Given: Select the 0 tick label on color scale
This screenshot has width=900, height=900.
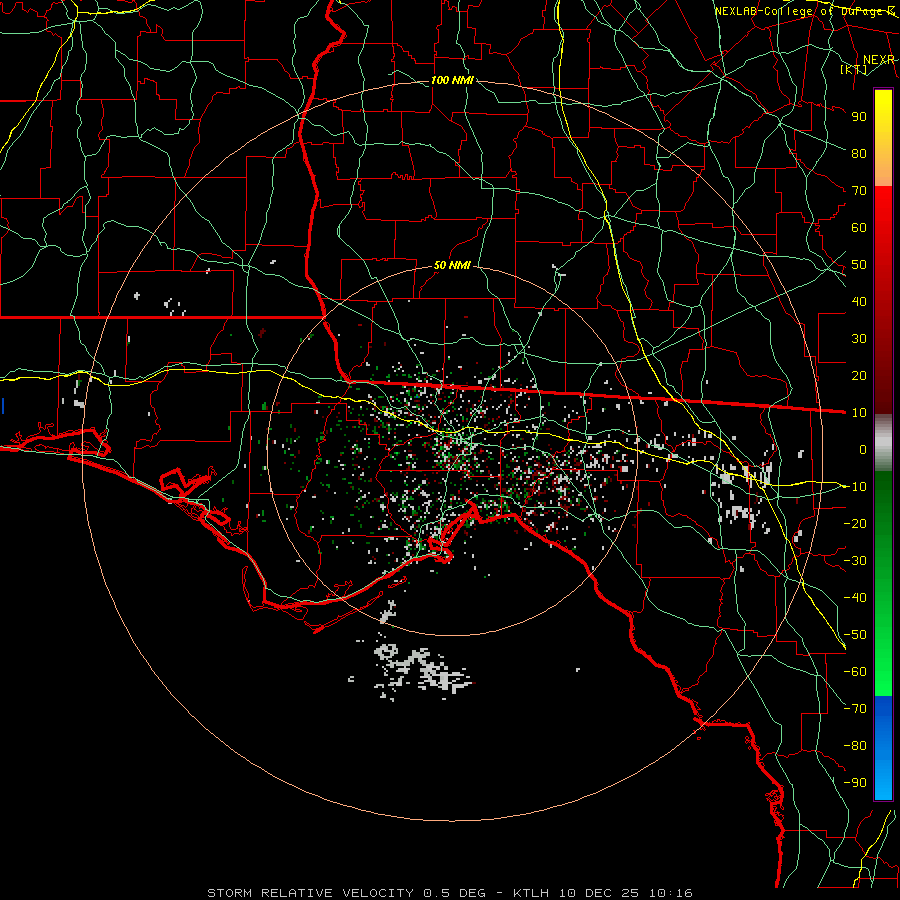Looking at the screenshot, I should coord(863,449).
